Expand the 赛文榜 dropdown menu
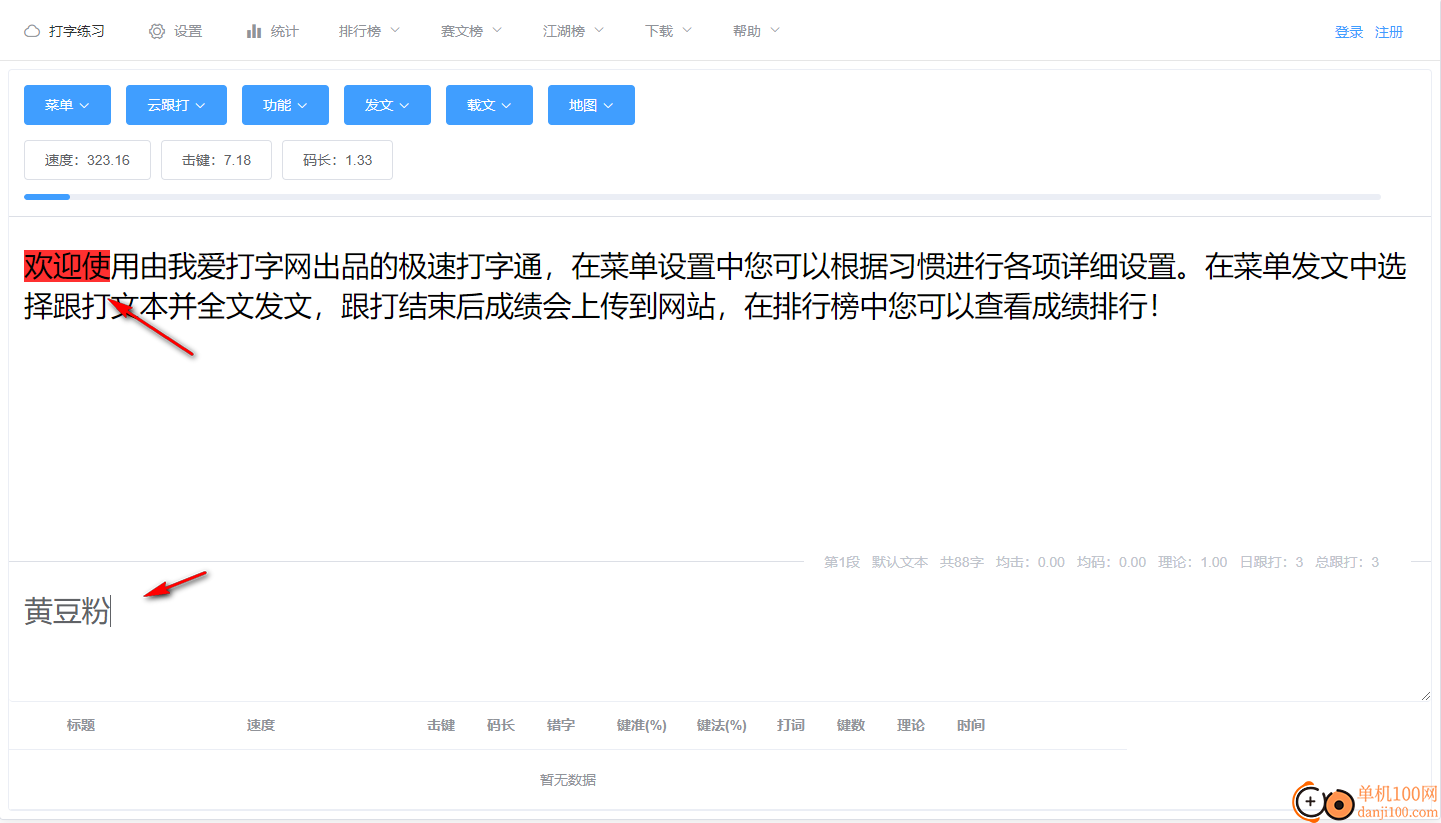The height and width of the screenshot is (823, 1441). 471,31
